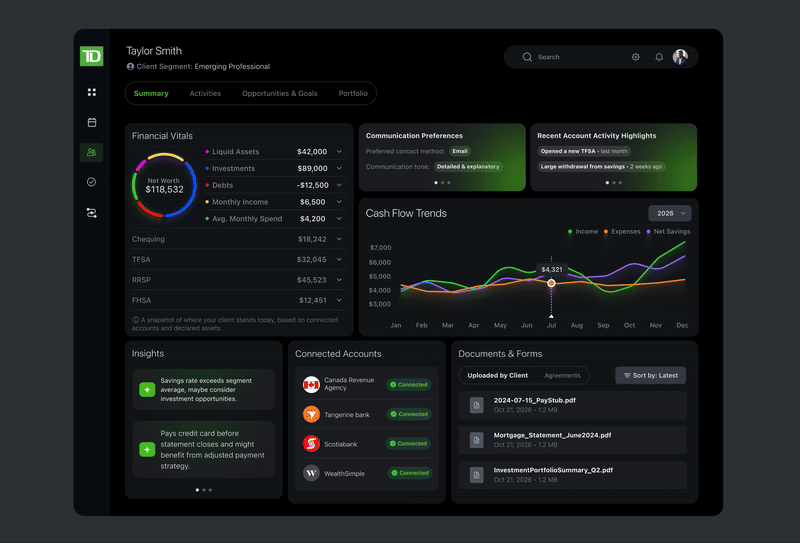Switch to the Activities tab

pyautogui.click(x=205, y=93)
